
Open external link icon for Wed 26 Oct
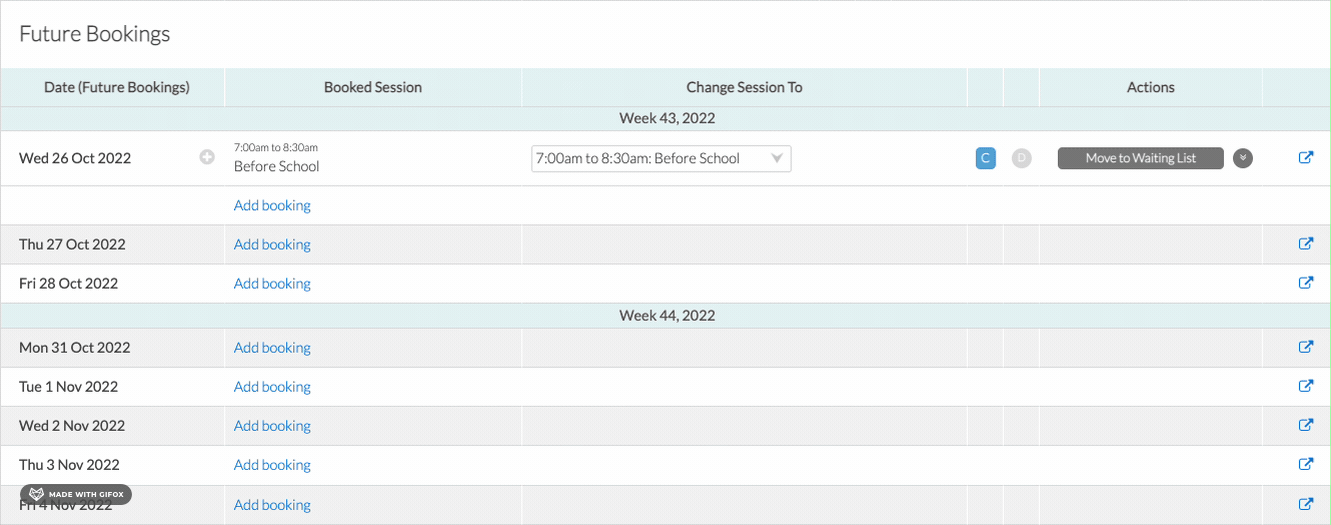click(1305, 158)
